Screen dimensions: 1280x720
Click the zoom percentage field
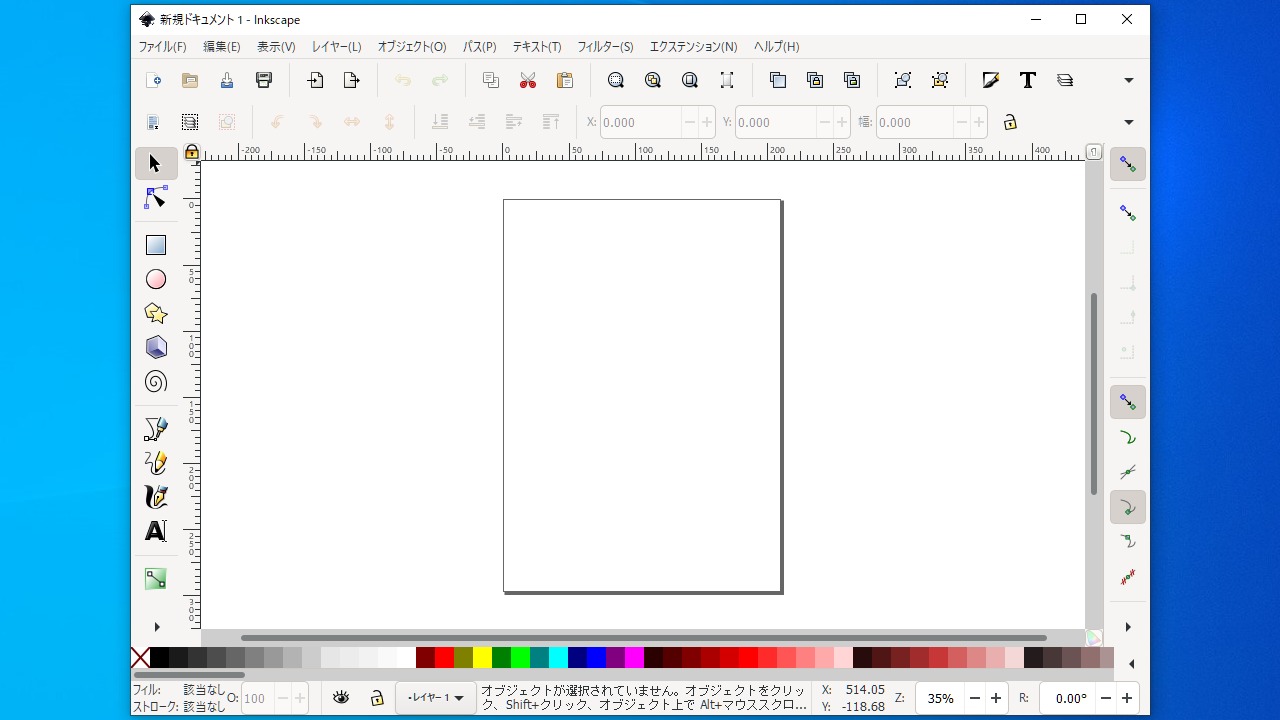(x=940, y=698)
